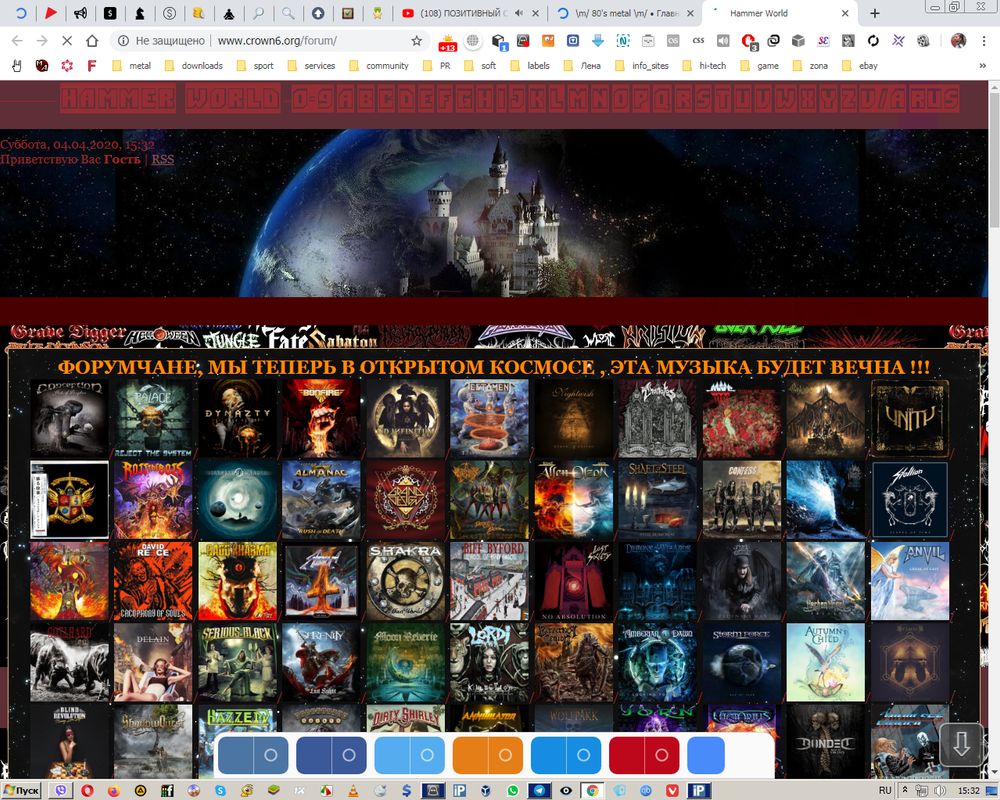Open the HAMMER WORLD header link
Screen dimensions: 1000x800
click(x=170, y=100)
